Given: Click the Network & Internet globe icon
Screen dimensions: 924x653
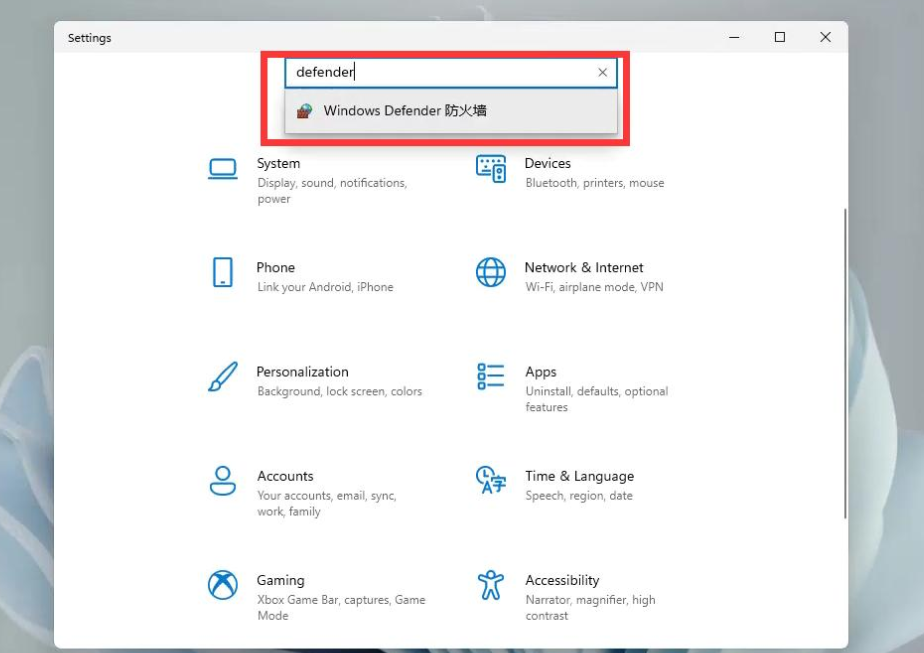Looking at the screenshot, I should coord(490,272).
